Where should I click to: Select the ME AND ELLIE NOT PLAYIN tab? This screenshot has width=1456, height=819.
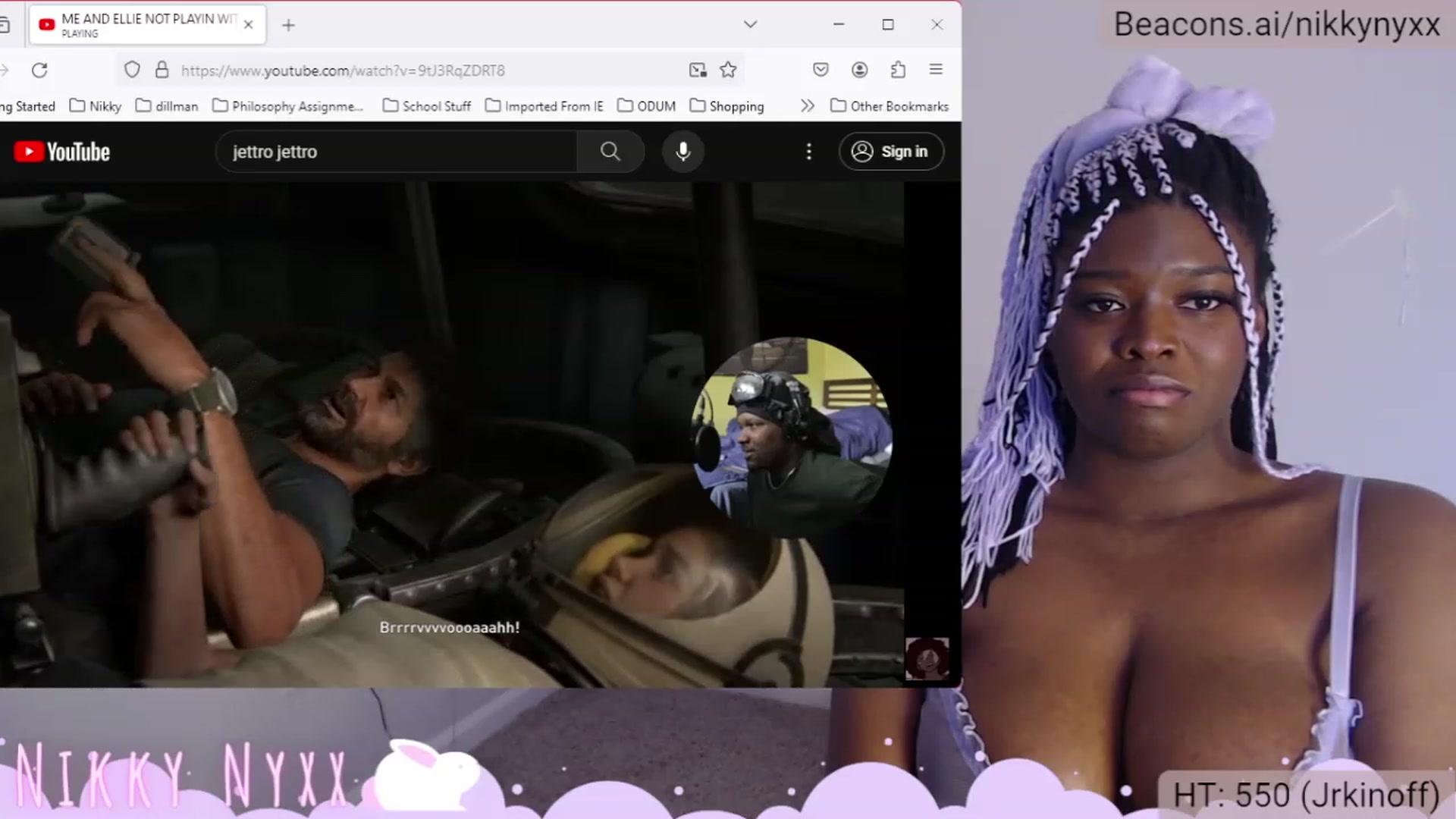[148, 25]
